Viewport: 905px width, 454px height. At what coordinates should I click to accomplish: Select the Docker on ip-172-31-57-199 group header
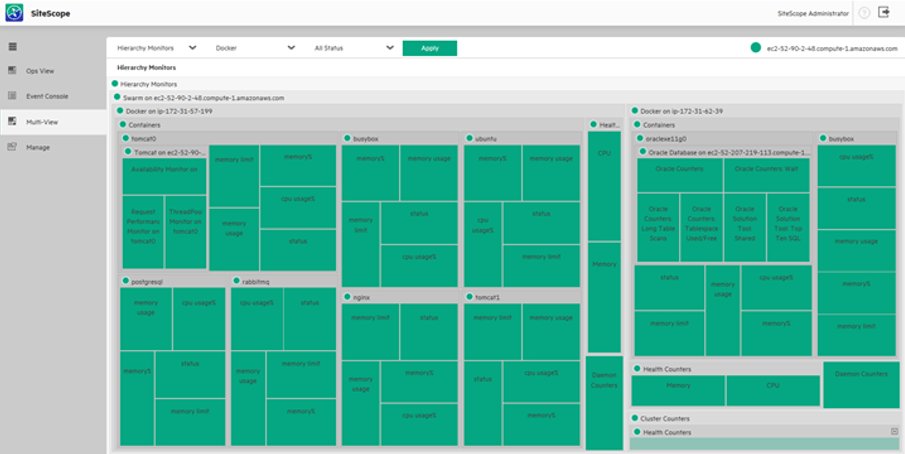tap(169, 111)
